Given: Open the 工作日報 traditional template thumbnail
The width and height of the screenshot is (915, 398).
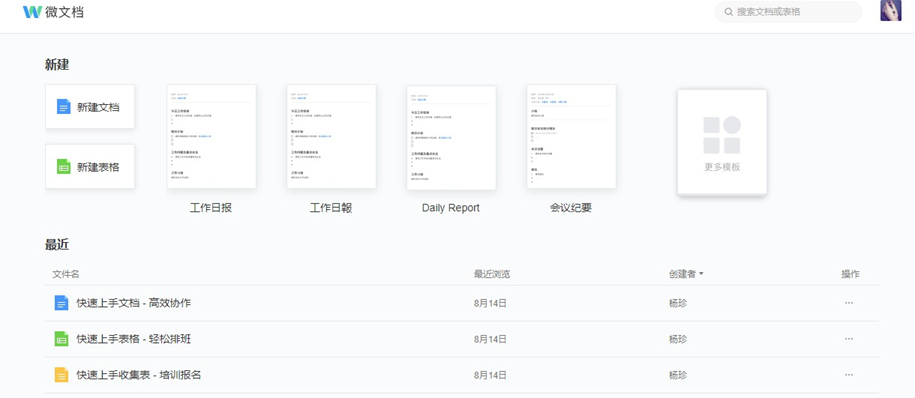Looking at the screenshot, I should pos(331,137).
